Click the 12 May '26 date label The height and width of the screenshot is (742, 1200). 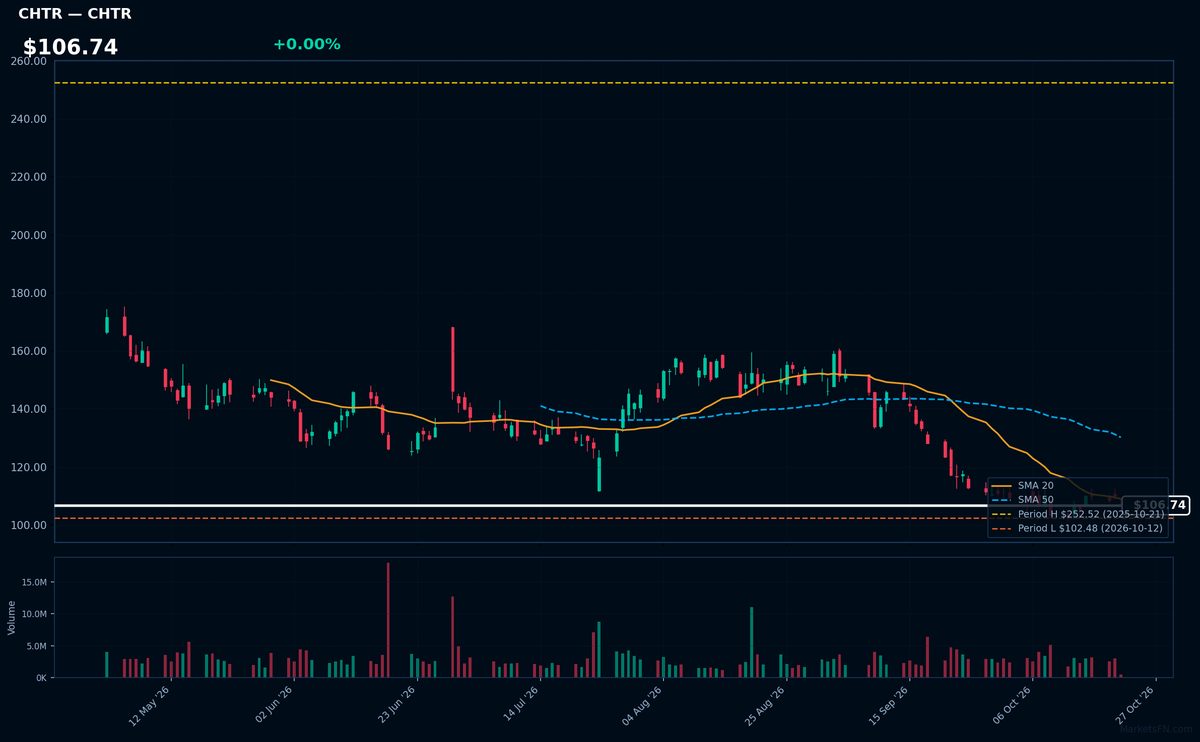[149, 705]
